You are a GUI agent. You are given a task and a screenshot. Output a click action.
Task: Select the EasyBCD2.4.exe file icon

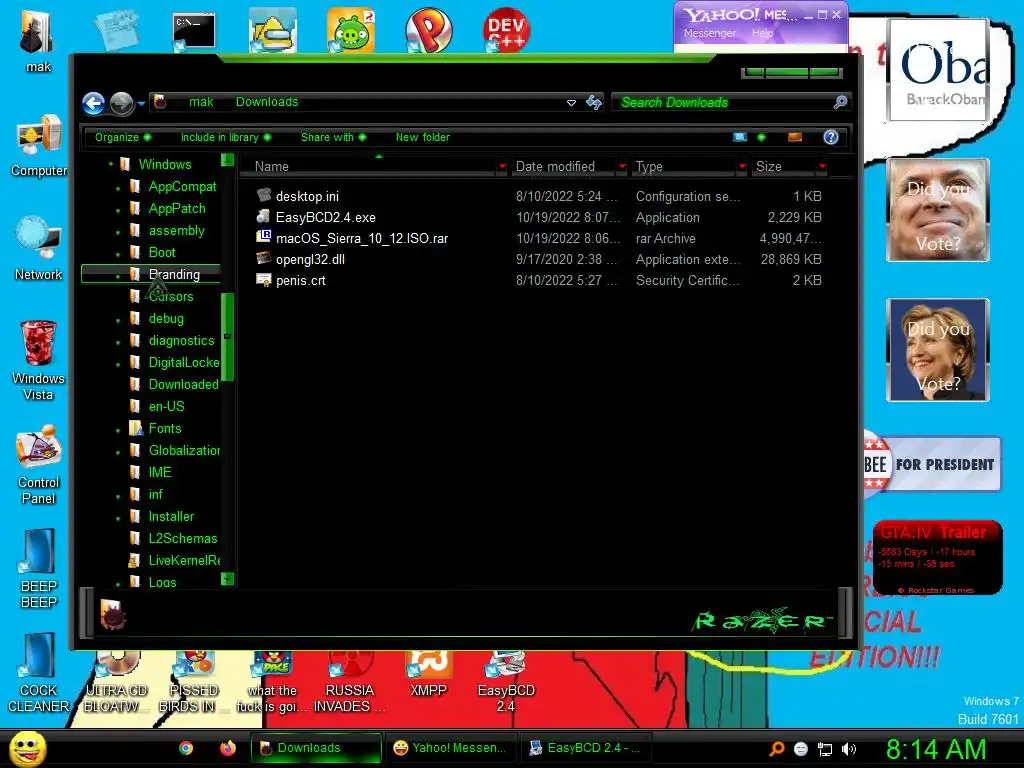[x=264, y=216]
